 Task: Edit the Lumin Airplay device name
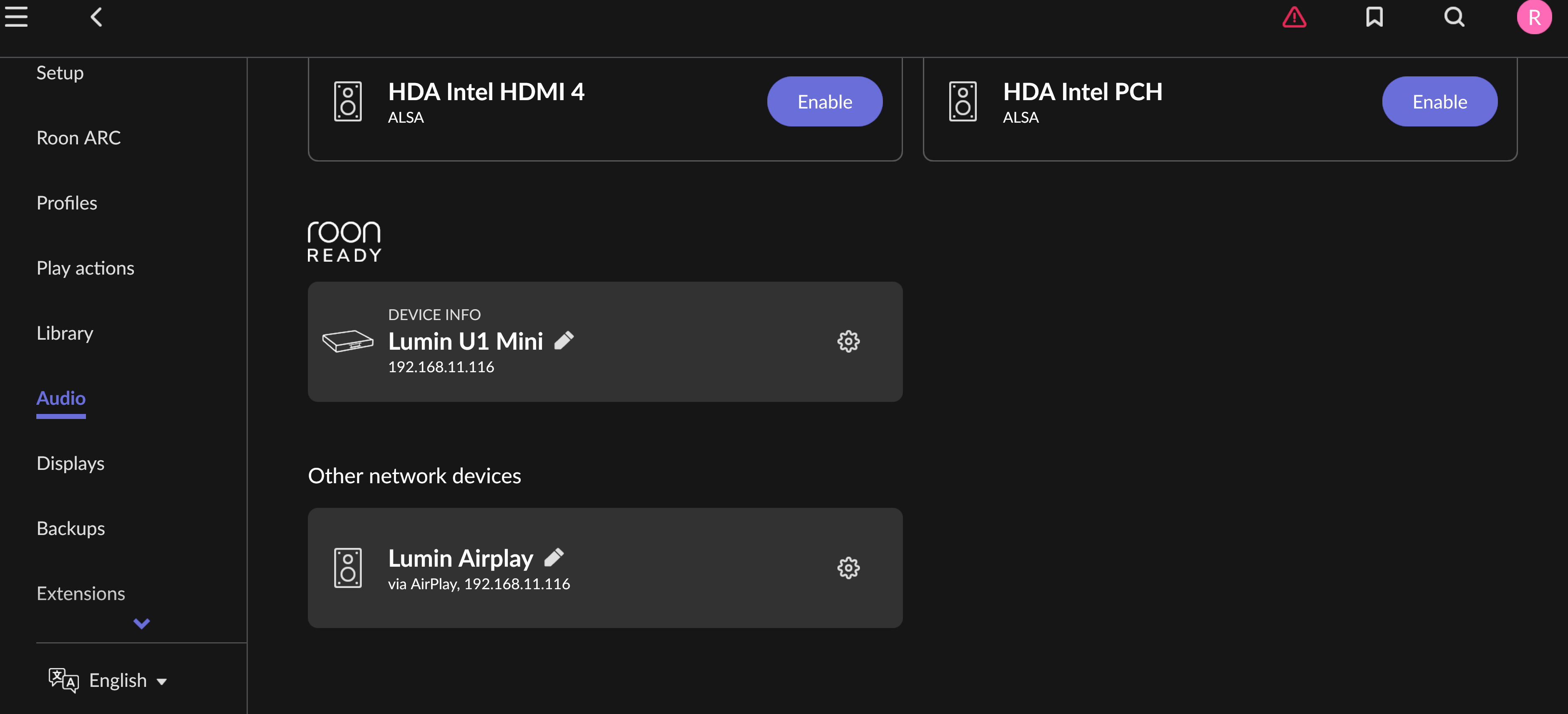pyautogui.click(x=554, y=557)
